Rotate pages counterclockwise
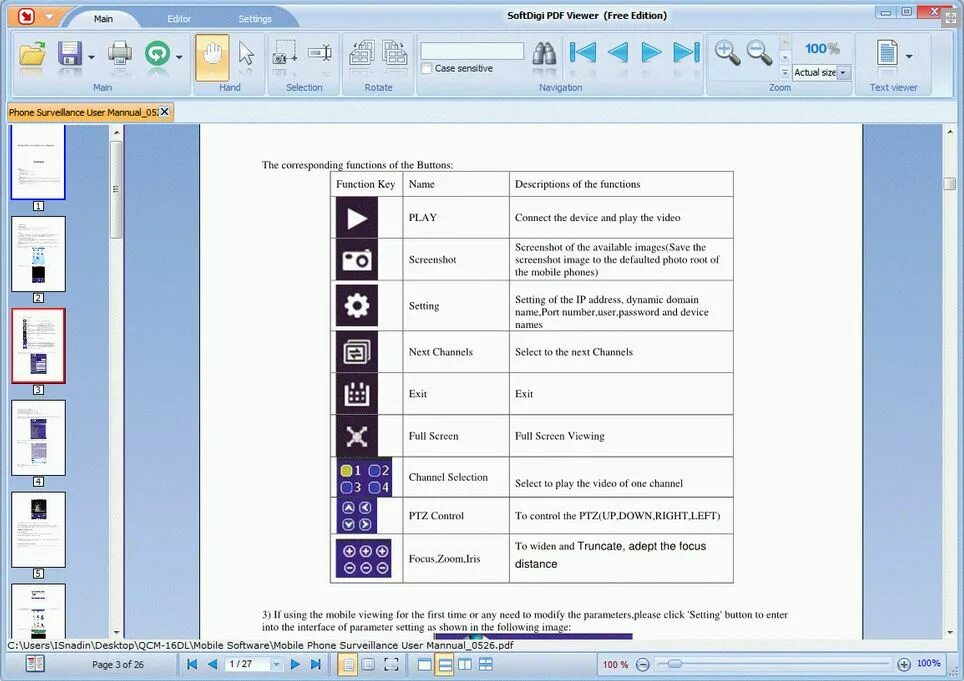964x681 pixels. coord(362,54)
